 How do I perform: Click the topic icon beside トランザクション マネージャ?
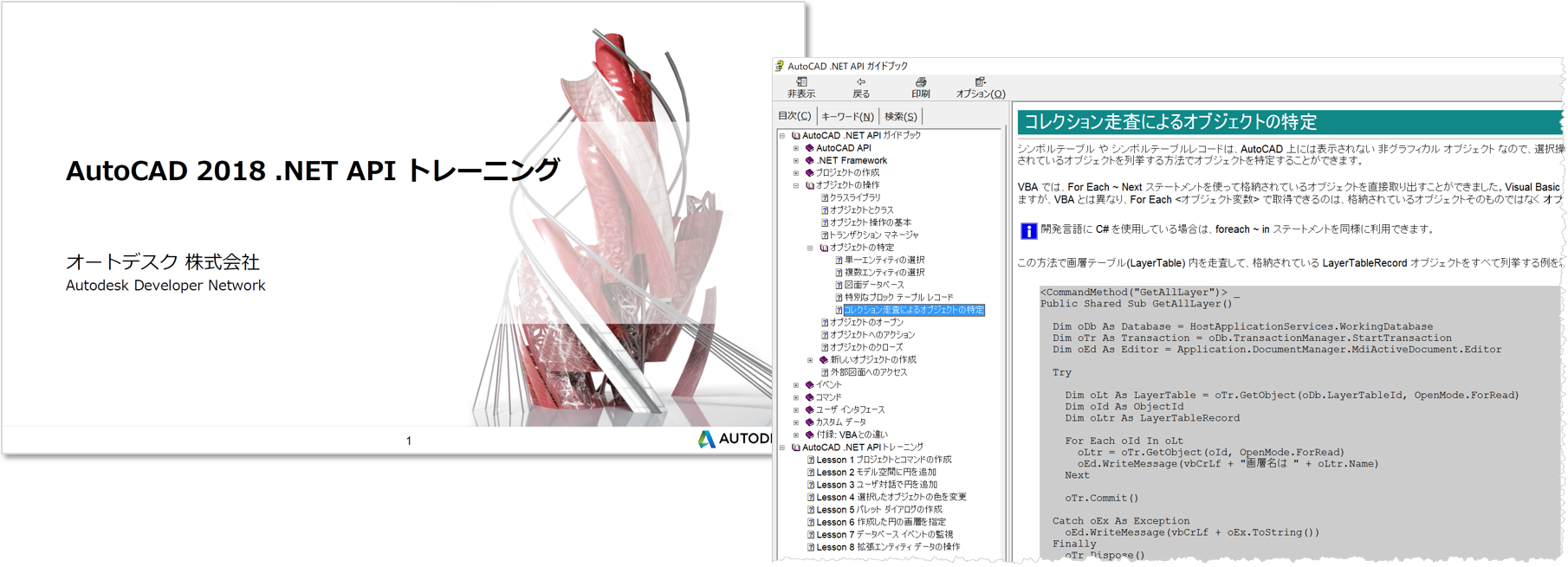click(825, 235)
